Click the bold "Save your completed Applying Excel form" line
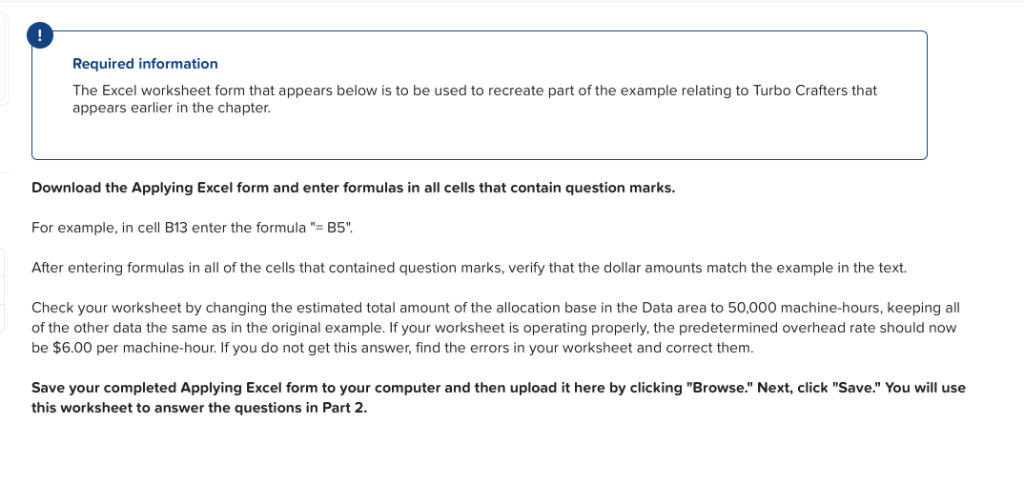1024x503 pixels. click(200, 387)
